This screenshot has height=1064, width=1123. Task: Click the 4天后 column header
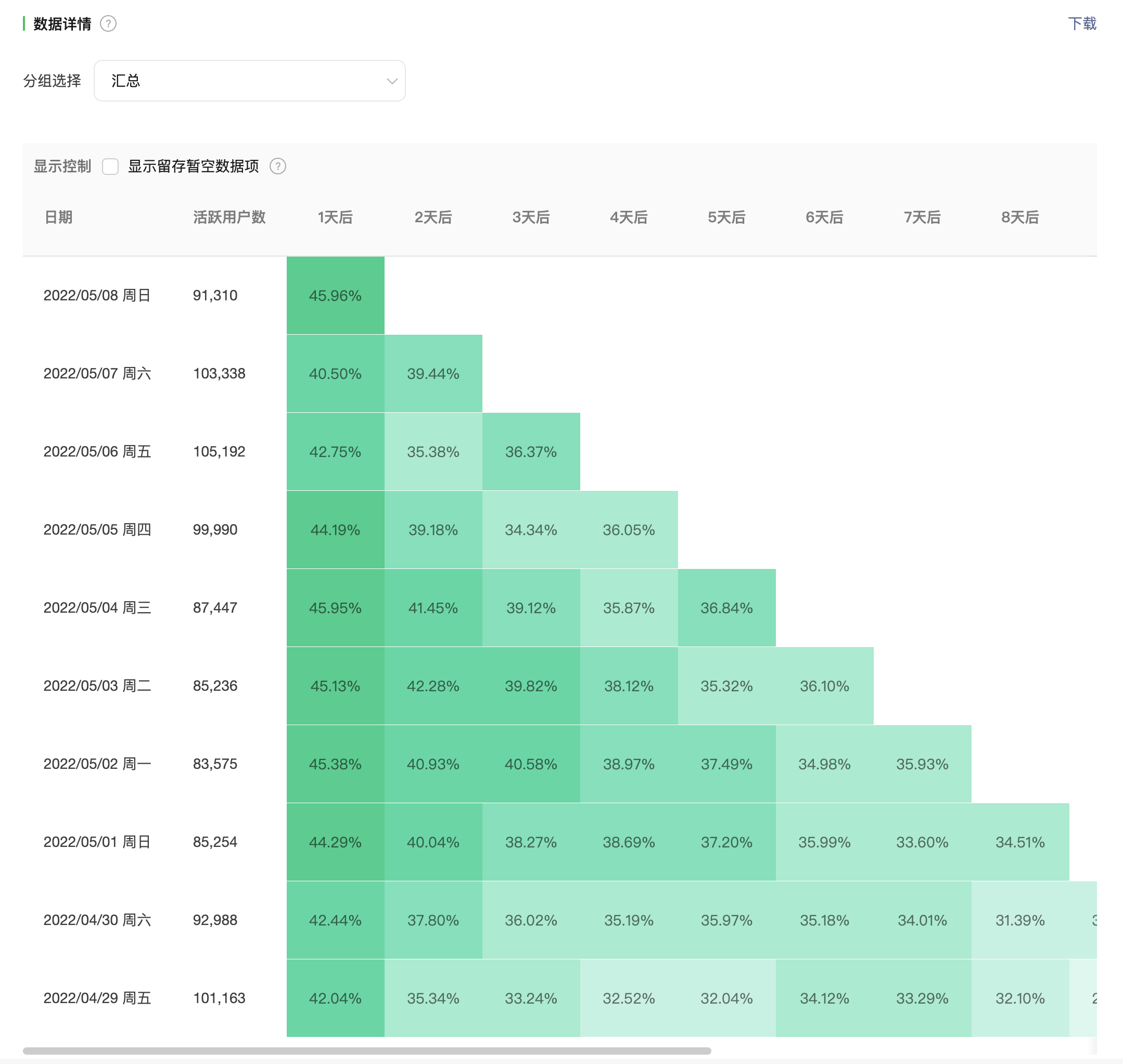tap(629, 217)
